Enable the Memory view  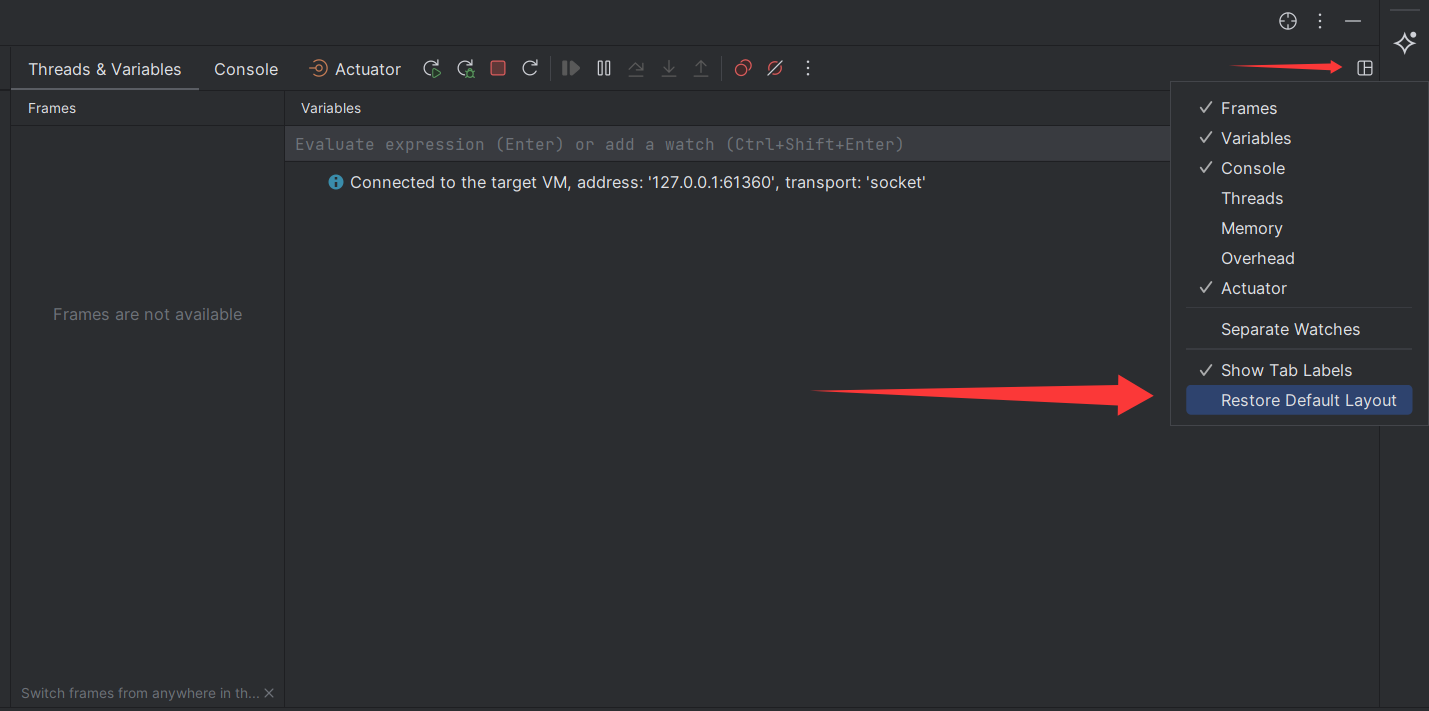tap(1251, 228)
